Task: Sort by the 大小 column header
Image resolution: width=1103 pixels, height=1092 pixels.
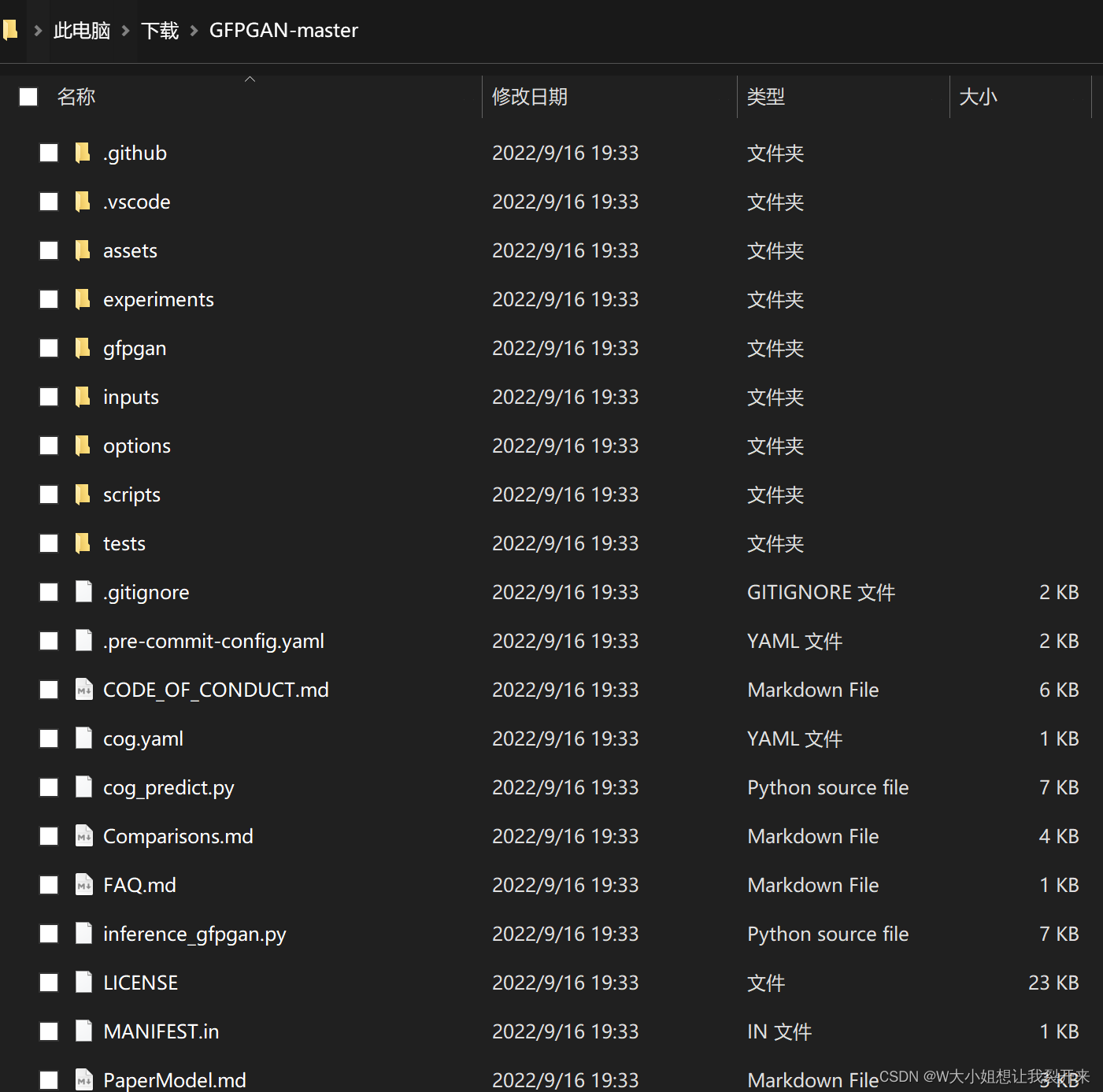Action: coord(978,97)
